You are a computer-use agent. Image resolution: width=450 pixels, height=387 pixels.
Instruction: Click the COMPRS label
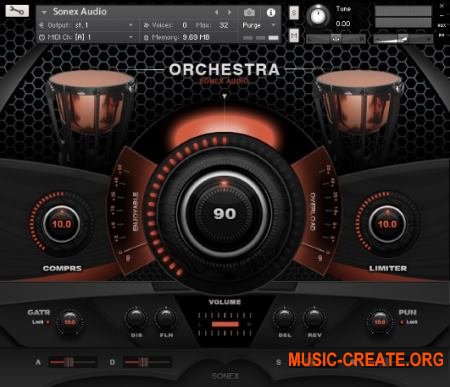pyautogui.click(x=62, y=268)
